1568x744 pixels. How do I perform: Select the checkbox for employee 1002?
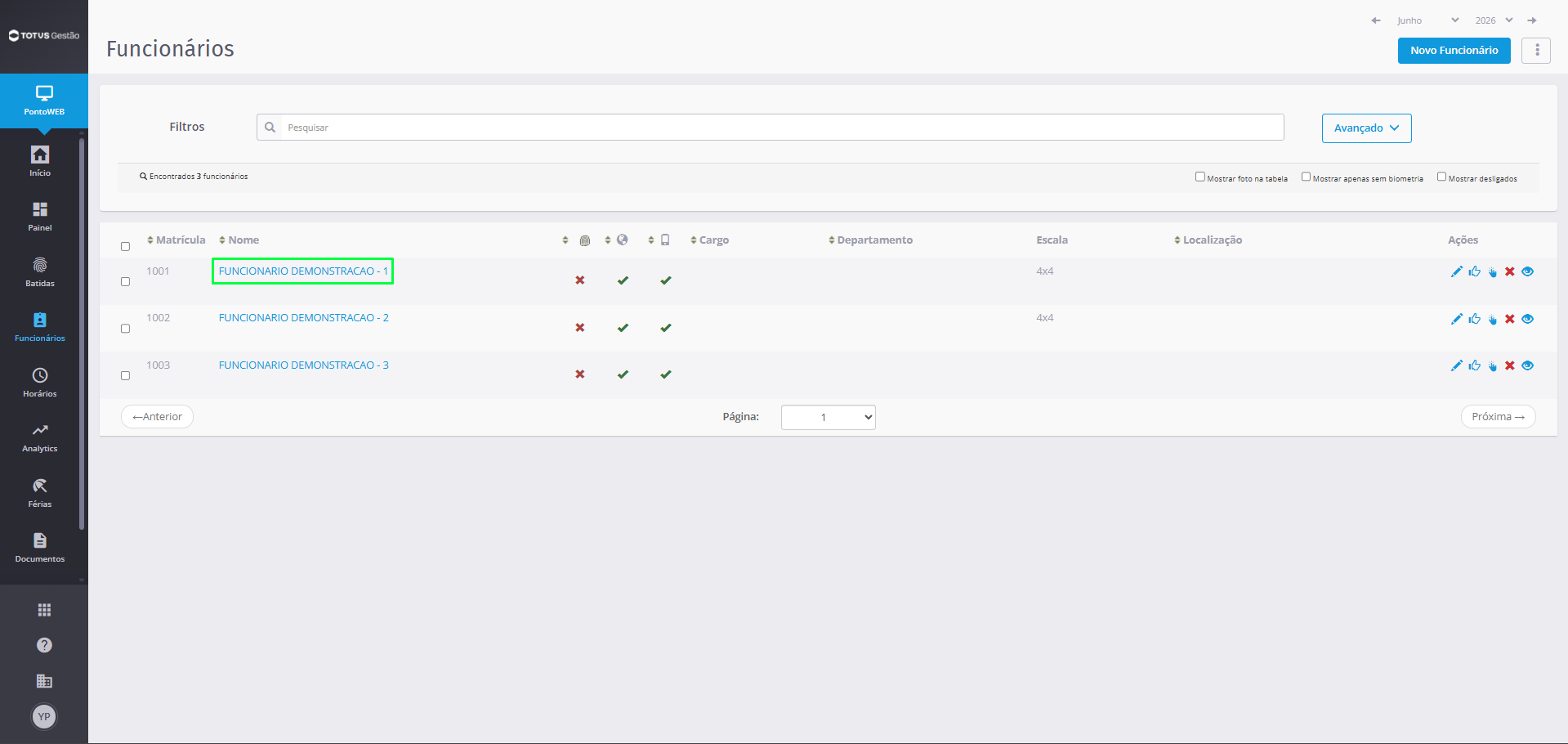[x=125, y=329]
